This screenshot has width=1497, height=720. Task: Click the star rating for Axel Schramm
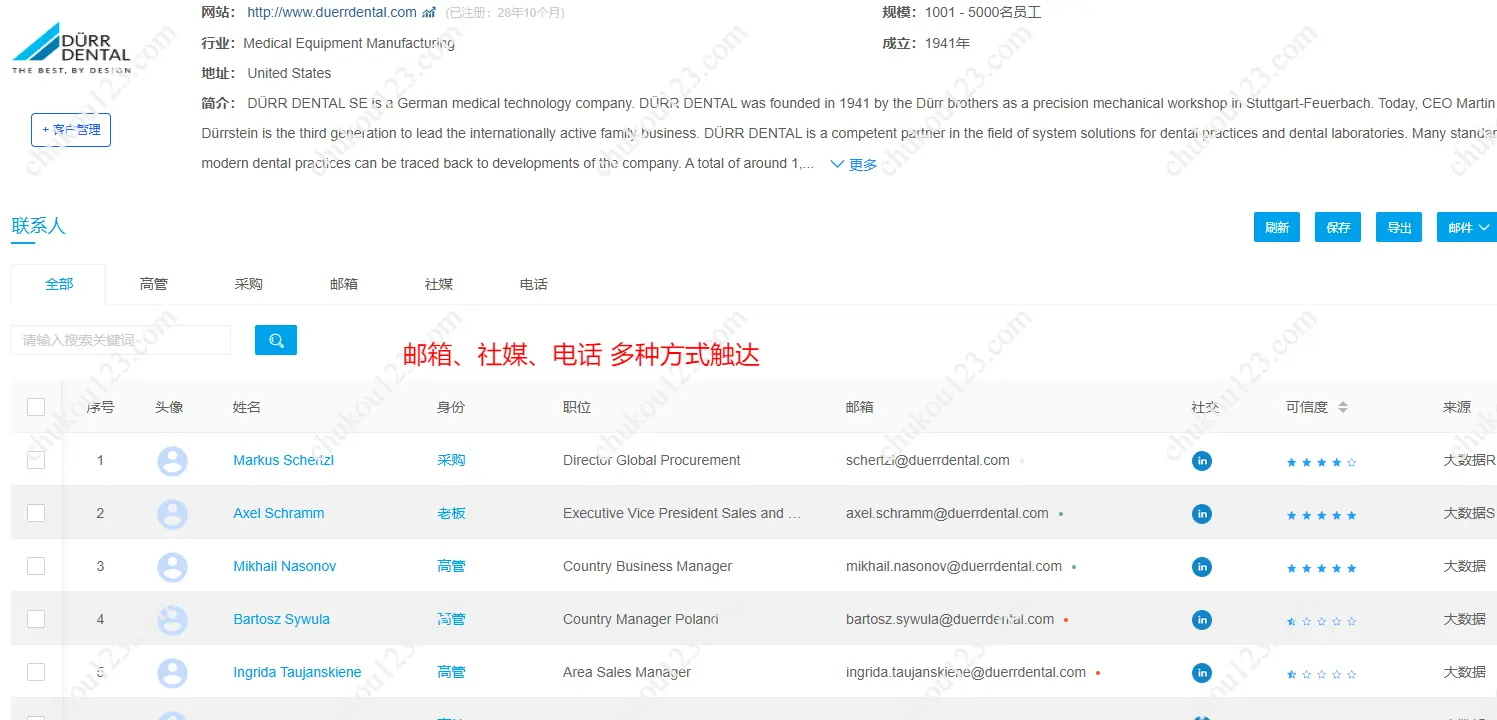pos(1321,515)
